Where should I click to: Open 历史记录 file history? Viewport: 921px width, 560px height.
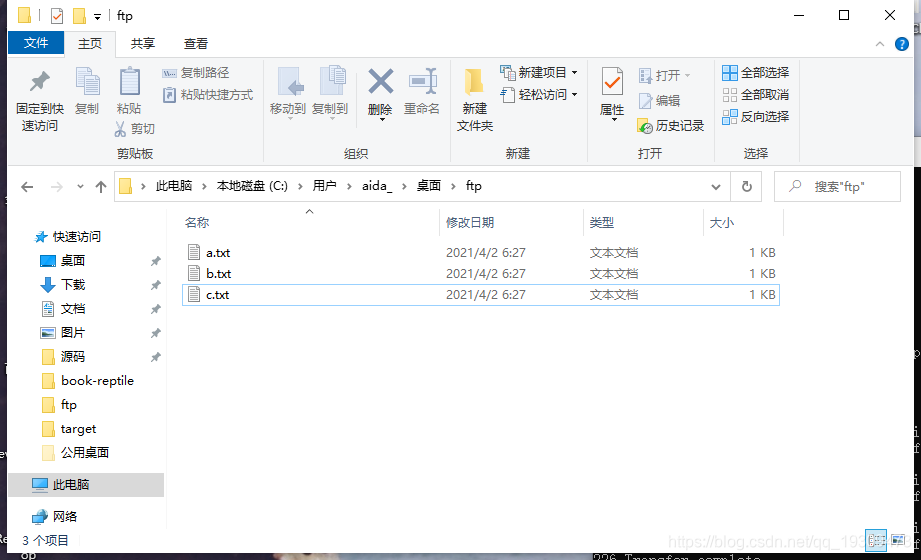(670, 126)
